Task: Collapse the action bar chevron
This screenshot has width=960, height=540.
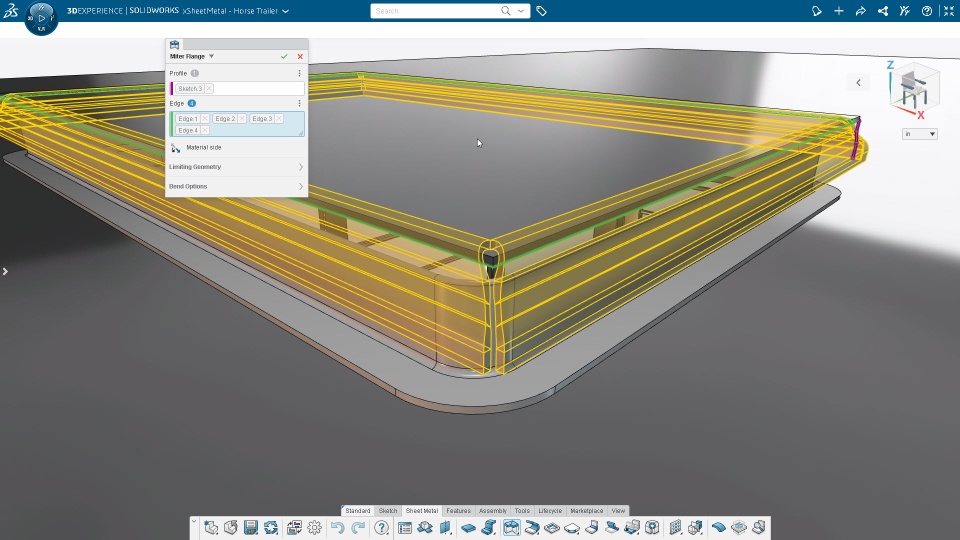Action: [194, 522]
